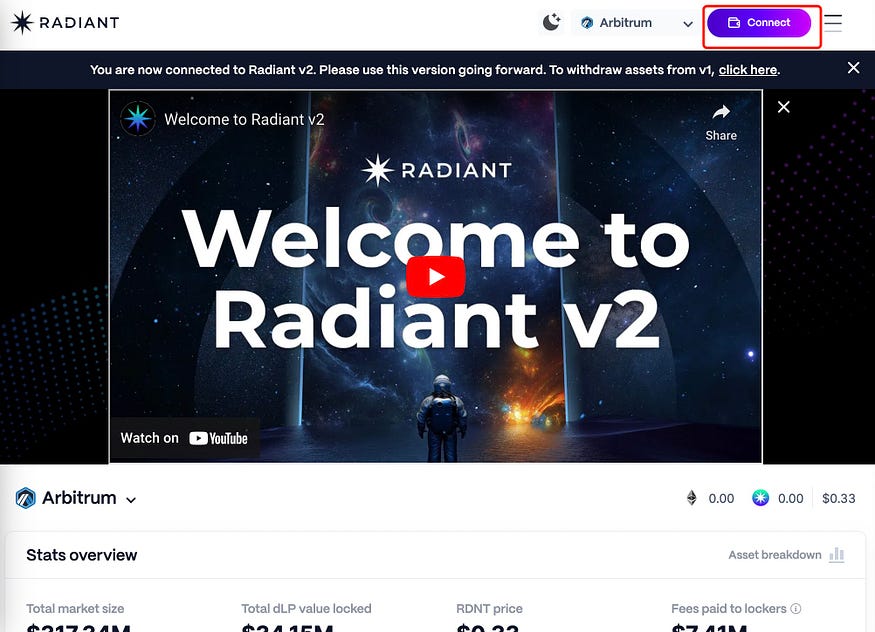This screenshot has width=875, height=632.
Task: Click the Stats overview heading
Action: point(81,555)
